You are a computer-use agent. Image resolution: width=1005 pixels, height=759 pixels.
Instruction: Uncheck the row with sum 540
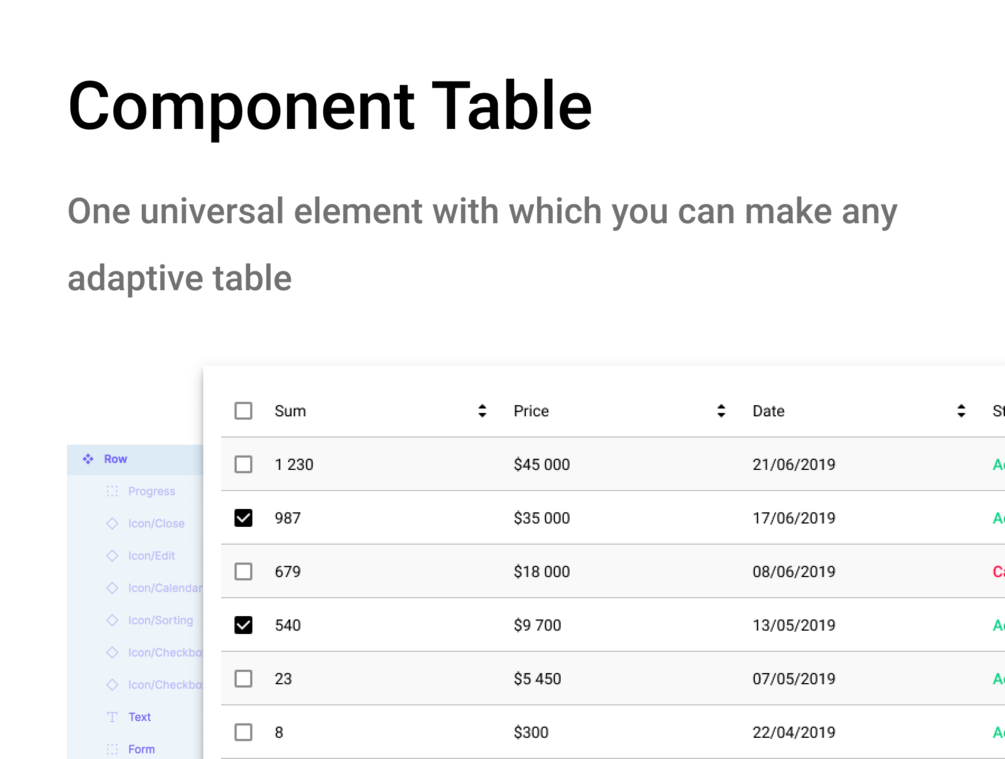pyautogui.click(x=243, y=625)
